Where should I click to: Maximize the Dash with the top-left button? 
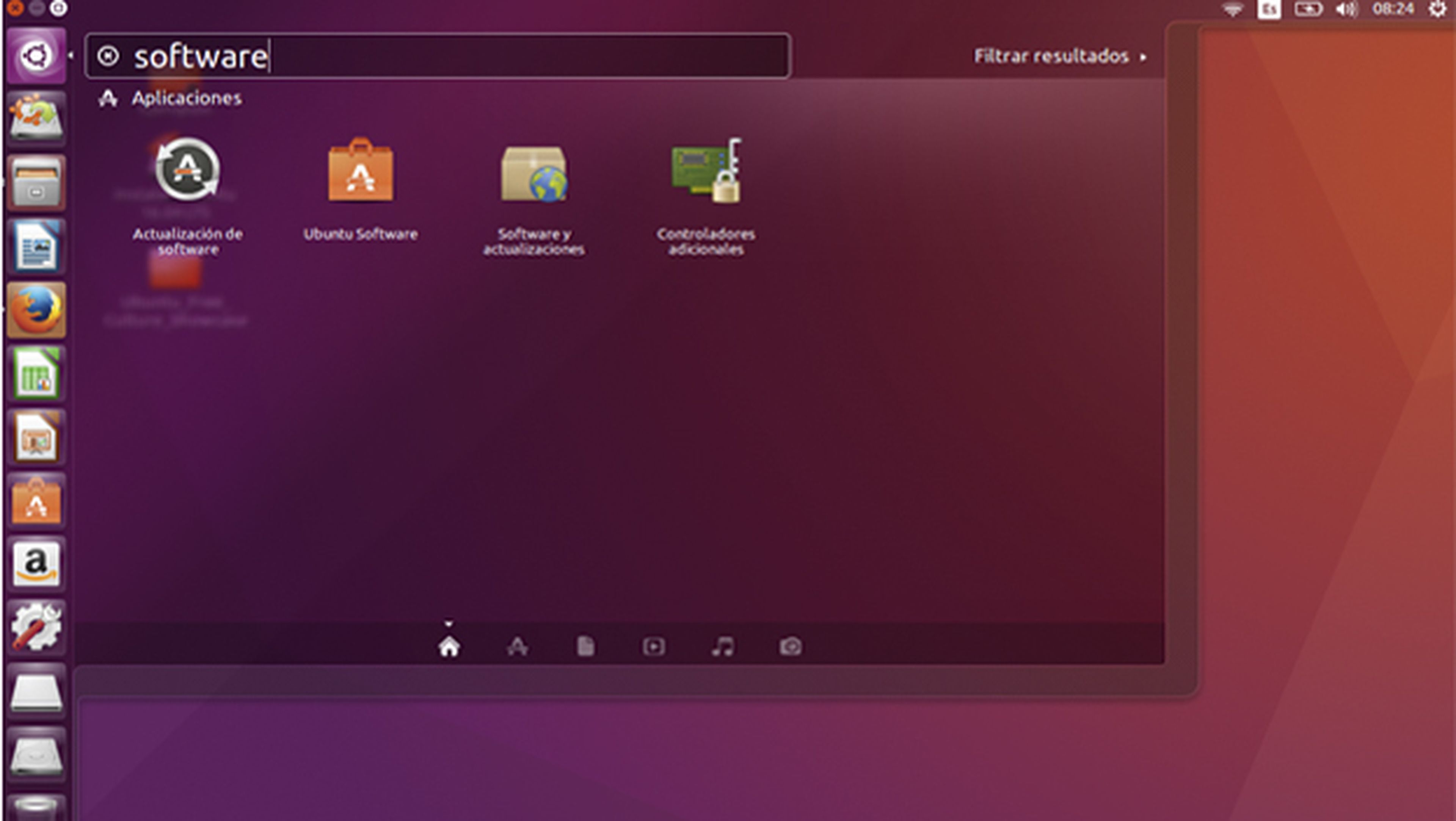click(x=58, y=8)
